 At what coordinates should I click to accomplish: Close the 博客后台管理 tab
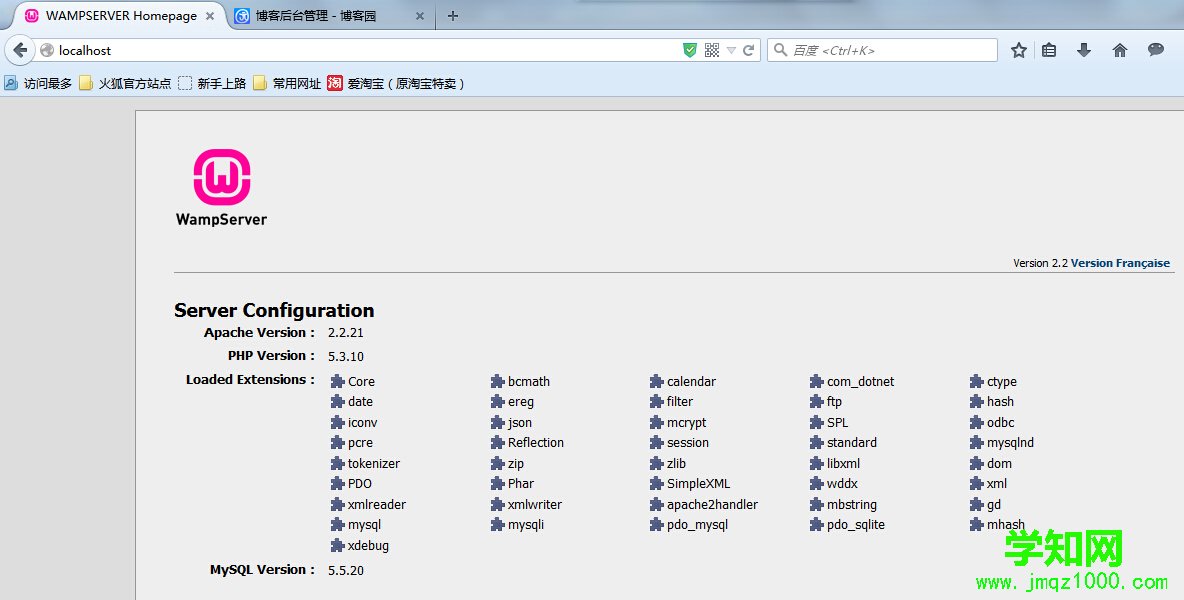[420, 16]
